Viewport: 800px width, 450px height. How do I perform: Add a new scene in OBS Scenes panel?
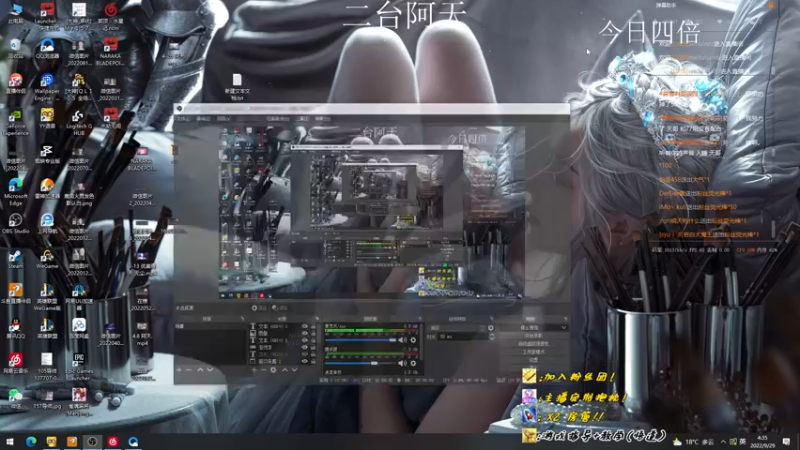click(x=179, y=370)
